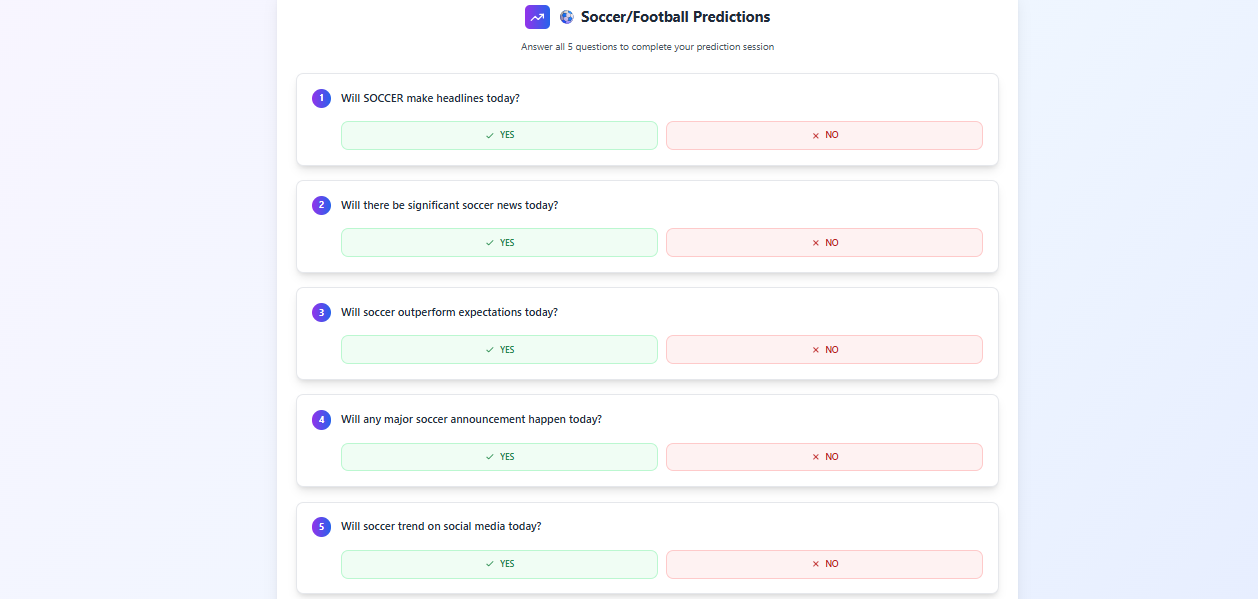The image size is (1258, 599).
Task: Answer NO to 'Will SOCCER make headlines today?'
Action: click(824, 134)
